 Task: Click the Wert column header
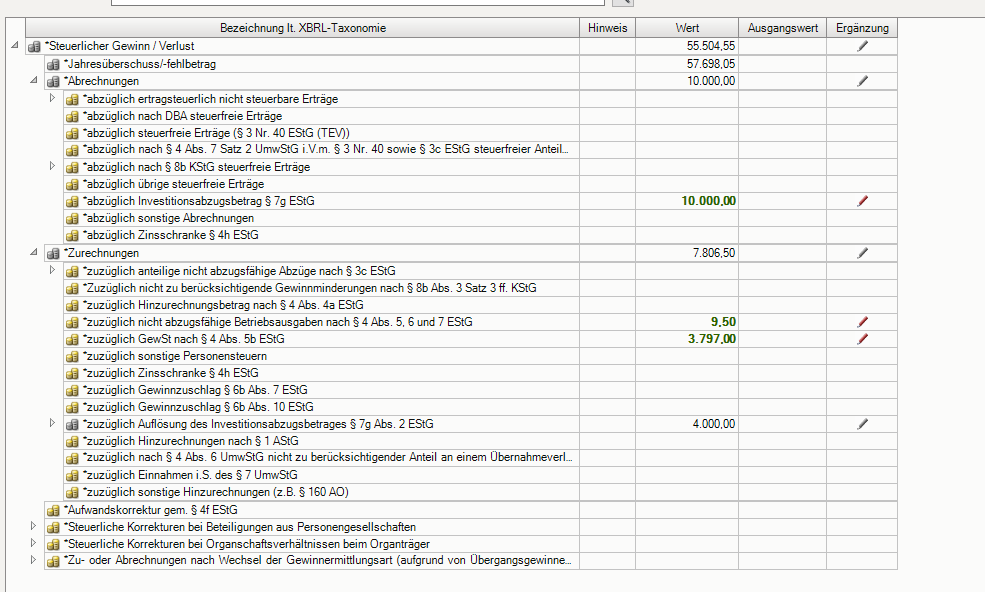[687, 28]
